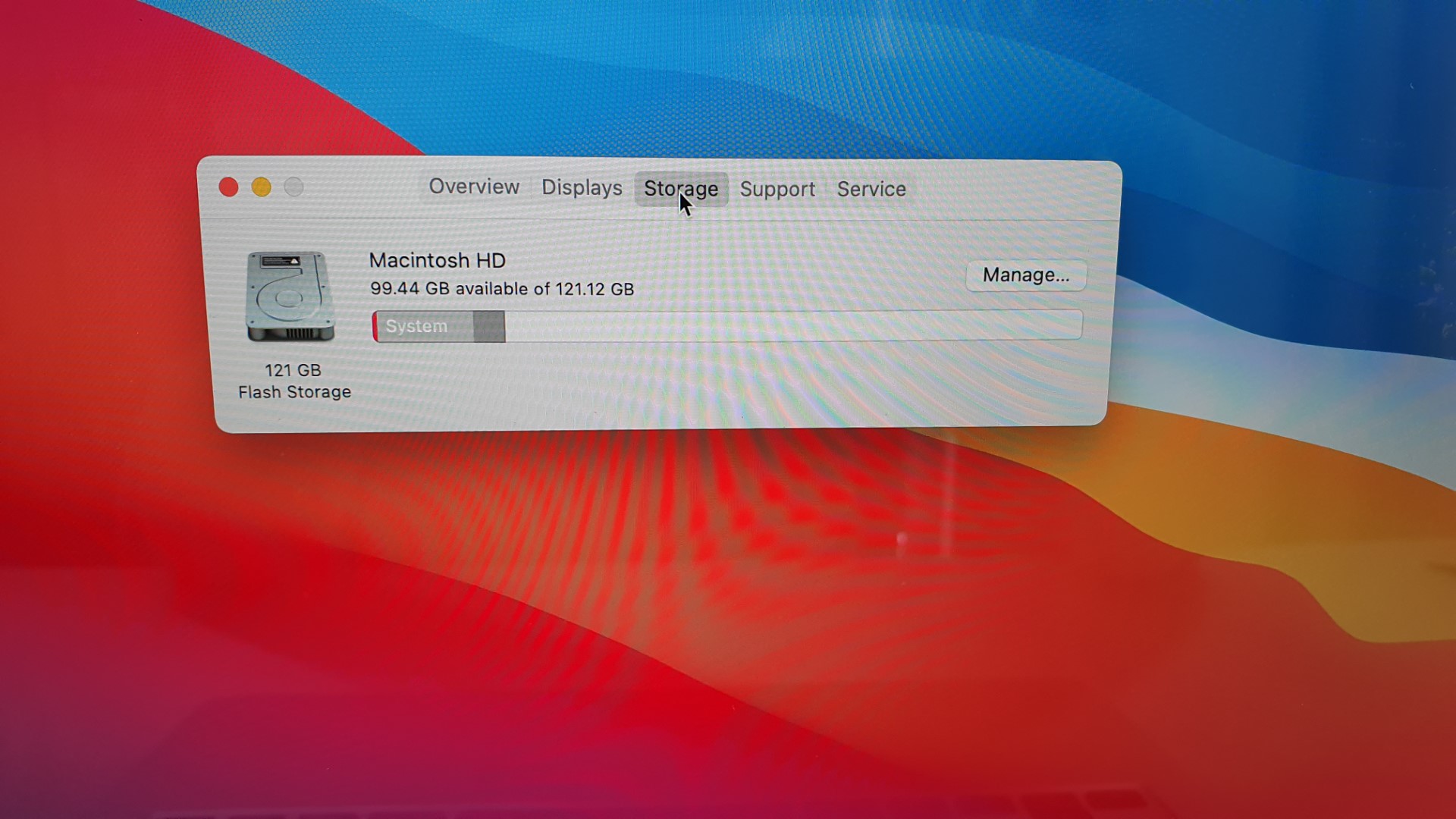Viewport: 1456px width, 819px height.
Task: Minimize window with yellow button
Action: [x=261, y=187]
